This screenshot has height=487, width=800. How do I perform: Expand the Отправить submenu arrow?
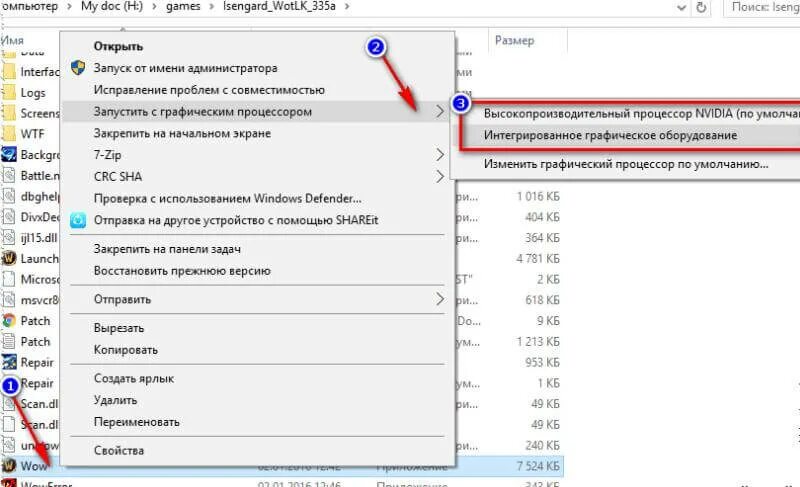[440, 299]
